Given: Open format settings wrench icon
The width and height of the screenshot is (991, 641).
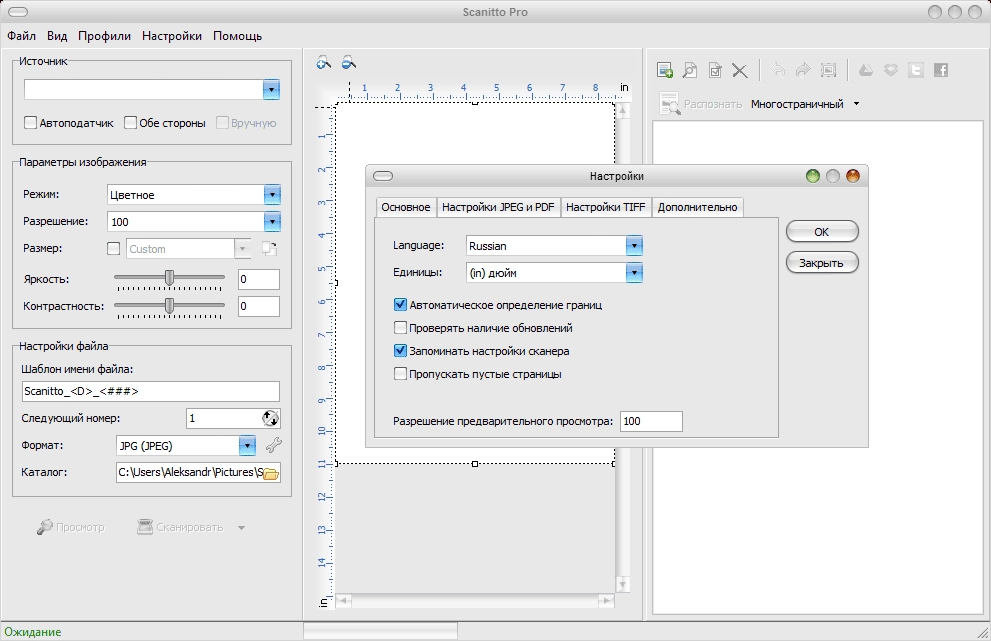Looking at the screenshot, I should [274, 445].
